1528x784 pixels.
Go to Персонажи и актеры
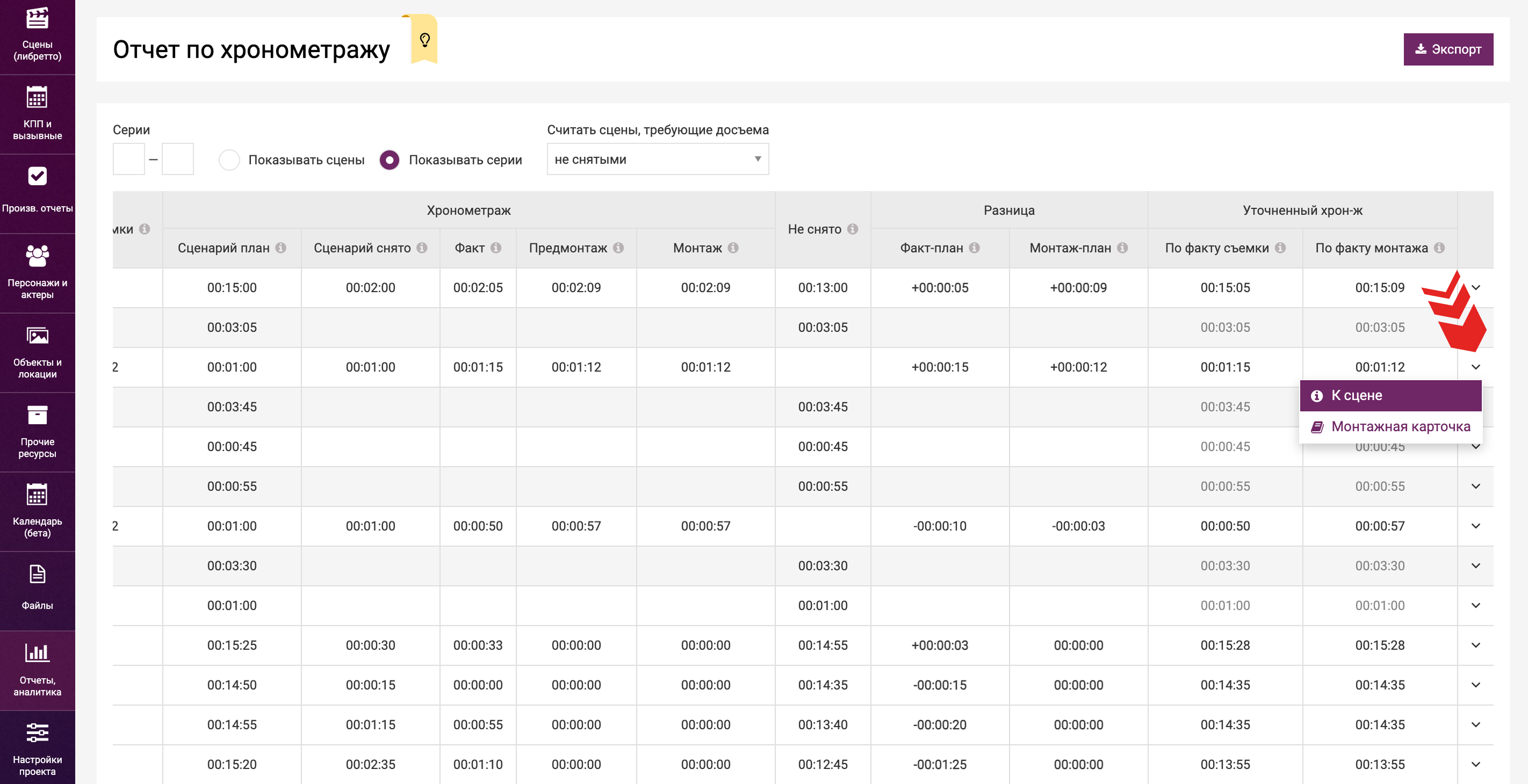(x=37, y=273)
